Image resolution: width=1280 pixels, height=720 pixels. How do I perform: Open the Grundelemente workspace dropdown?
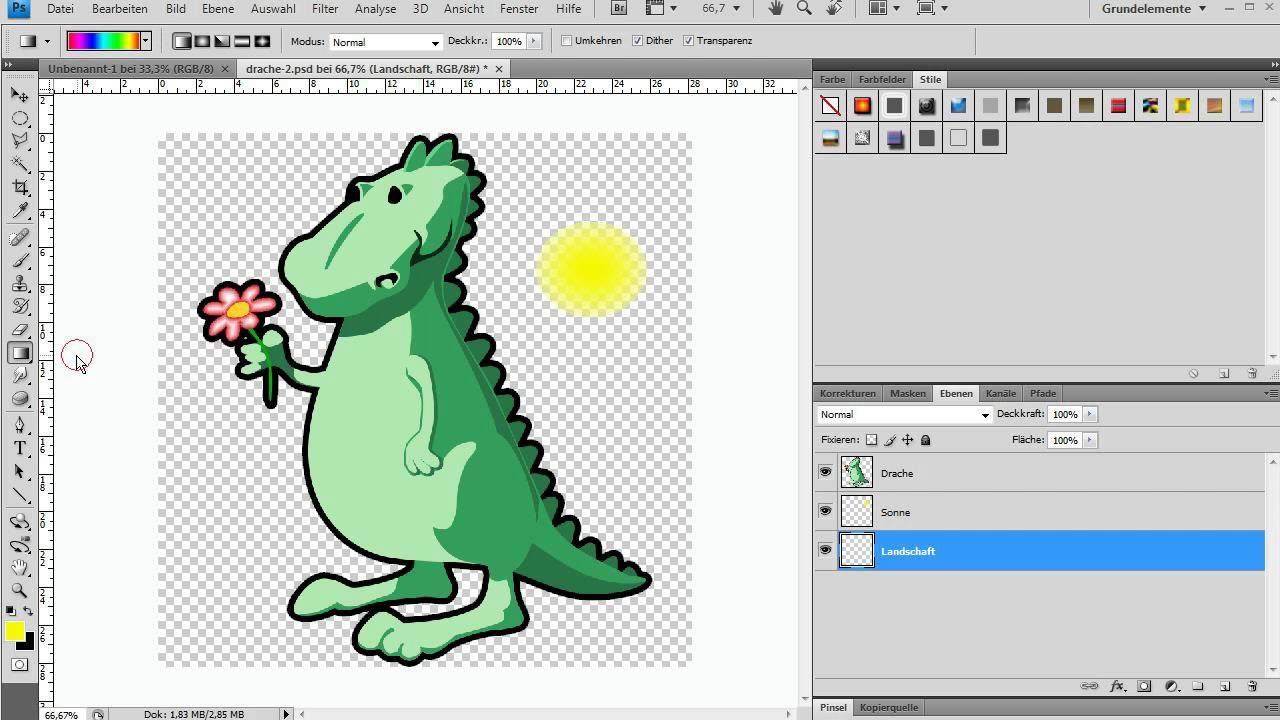point(1154,9)
